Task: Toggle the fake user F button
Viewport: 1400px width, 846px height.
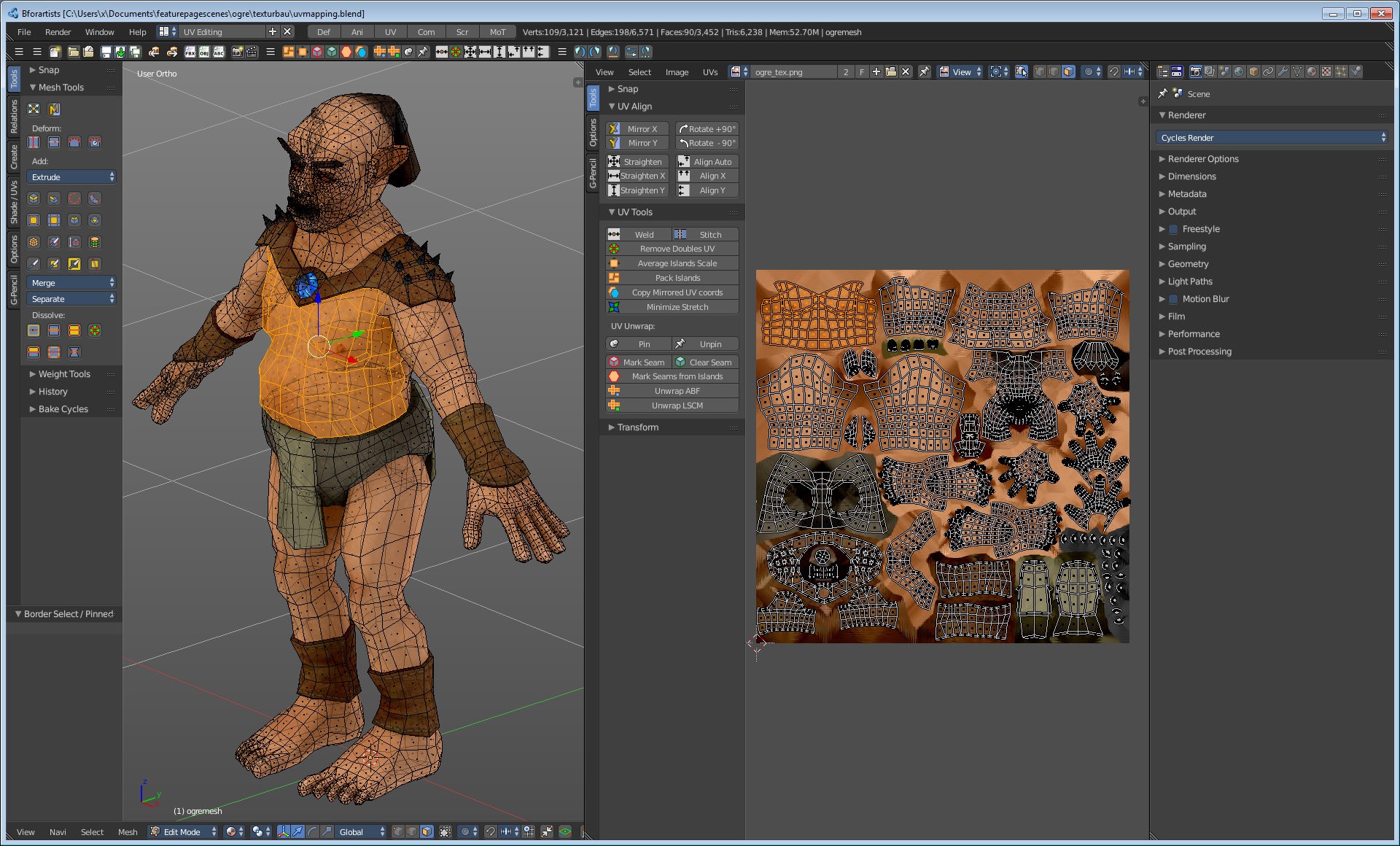Action: 862,71
